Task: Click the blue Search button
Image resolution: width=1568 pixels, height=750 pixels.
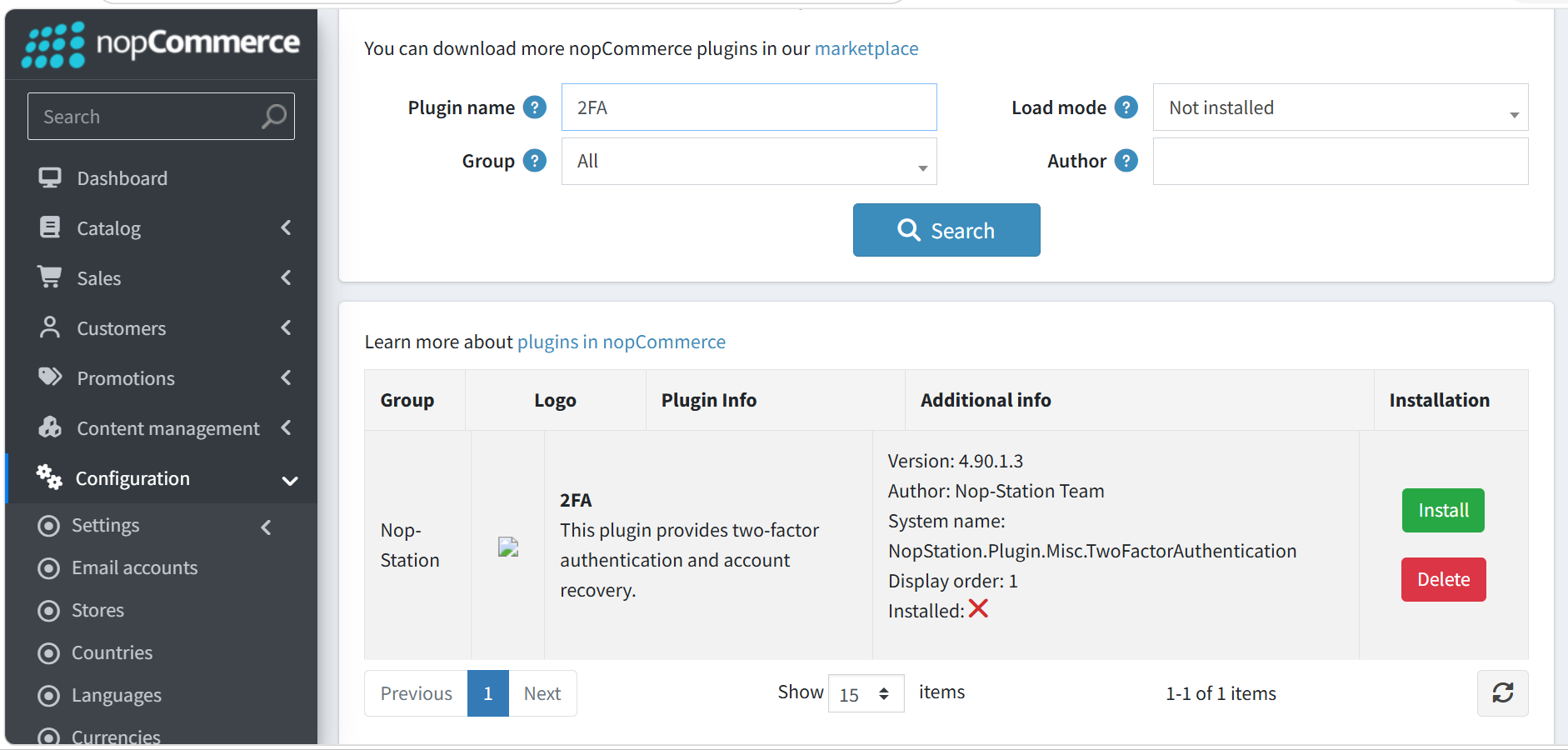Action: pos(946,230)
